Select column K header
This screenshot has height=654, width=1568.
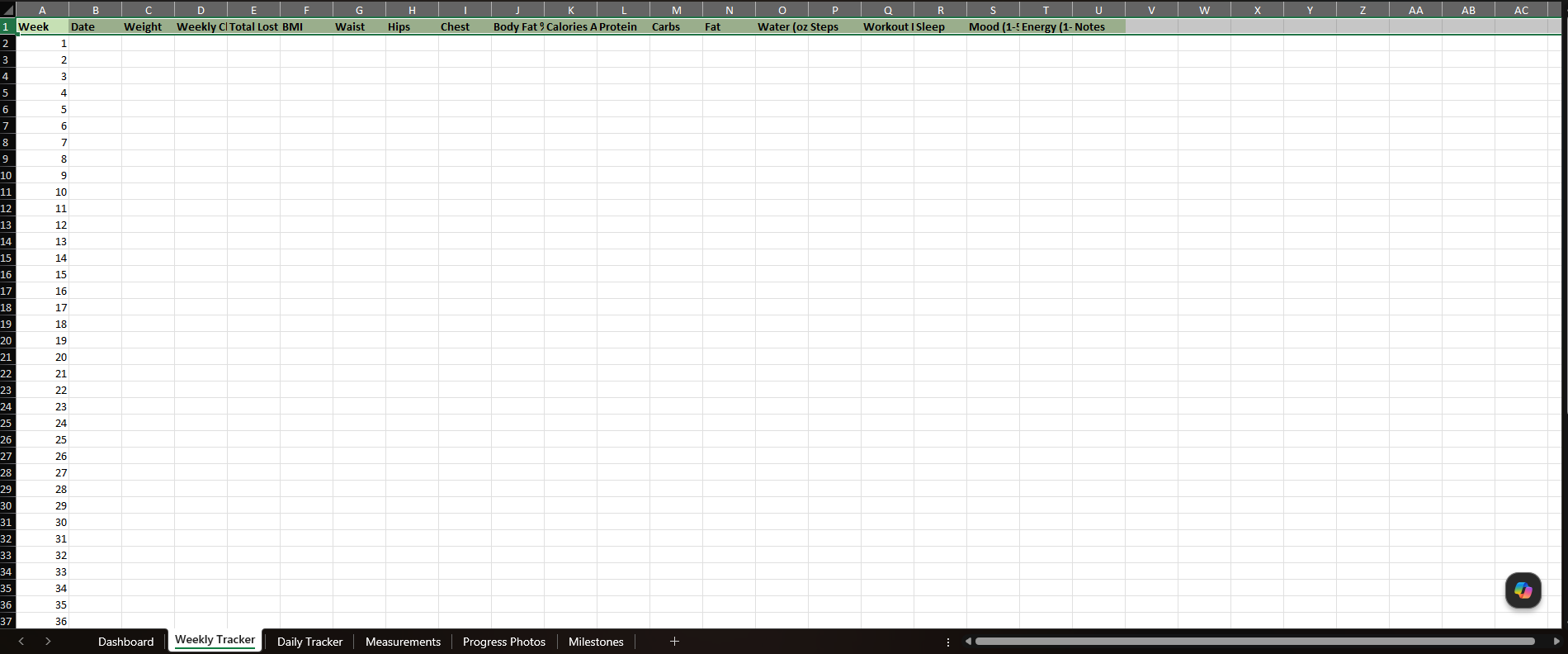(x=570, y=11)
